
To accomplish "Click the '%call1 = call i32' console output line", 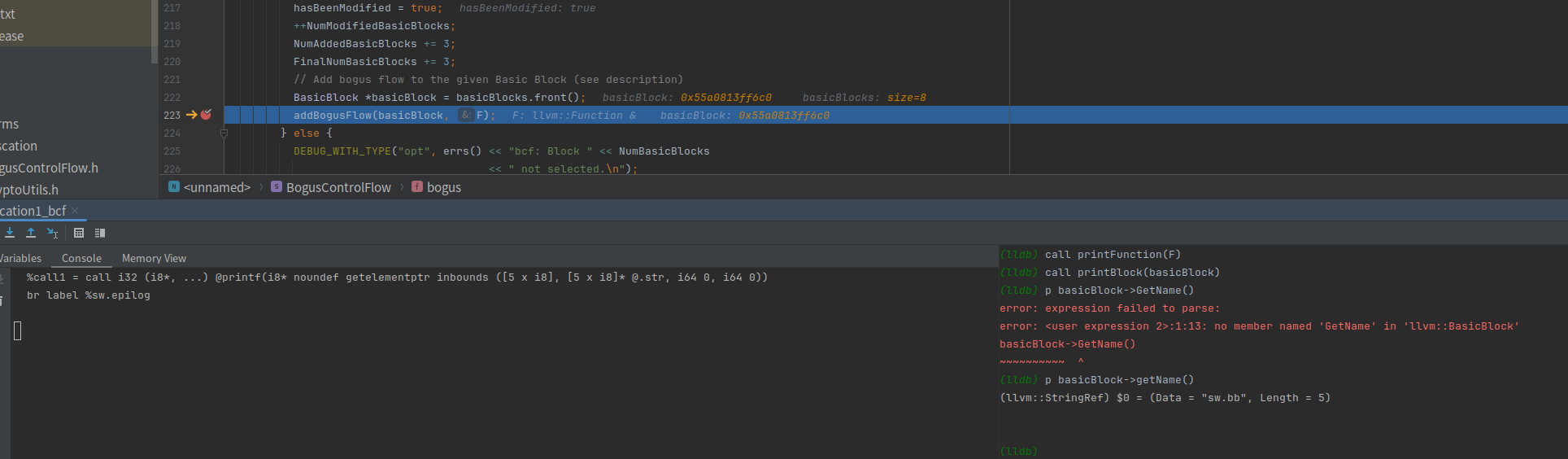I will click(397, 278).
